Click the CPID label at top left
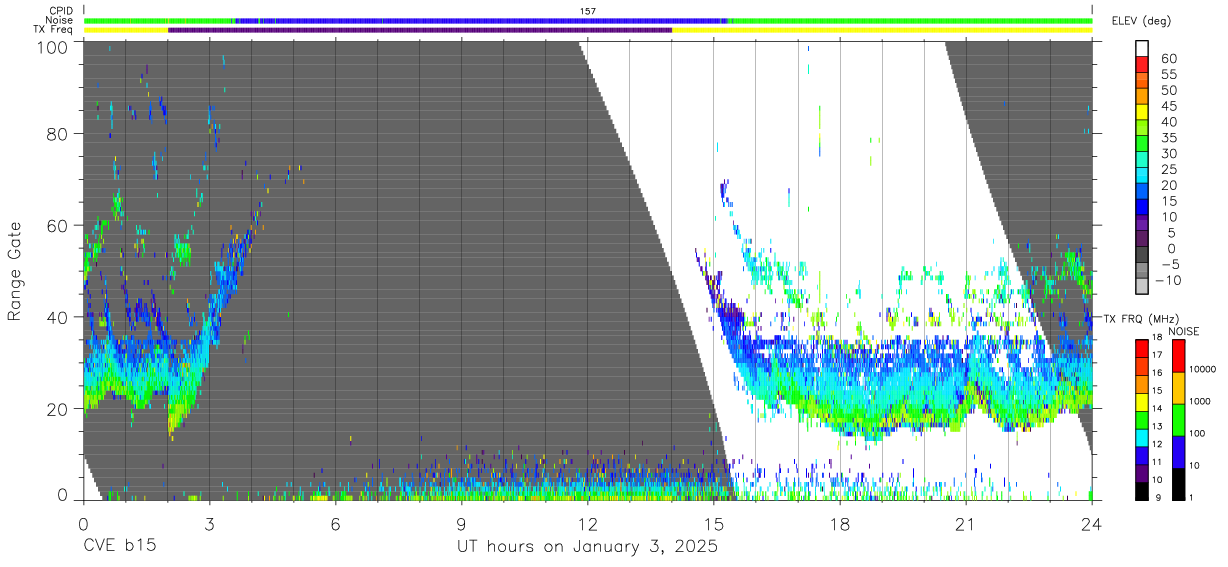Screen dimensions: 1228x567 coord(61,11)
